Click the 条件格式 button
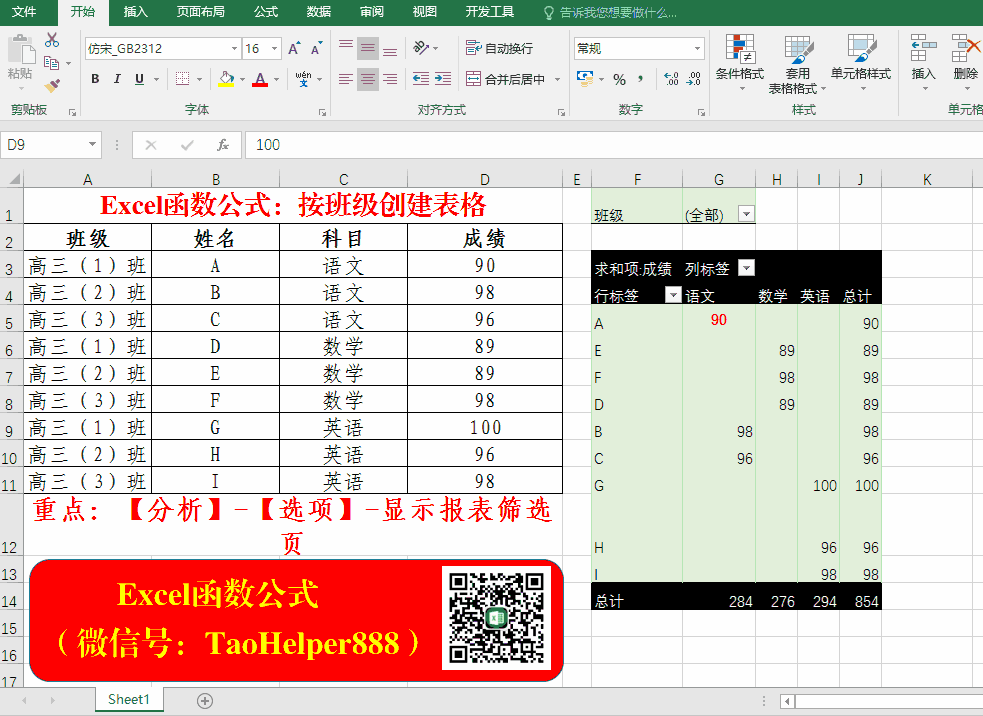 (x=740, y=61)
